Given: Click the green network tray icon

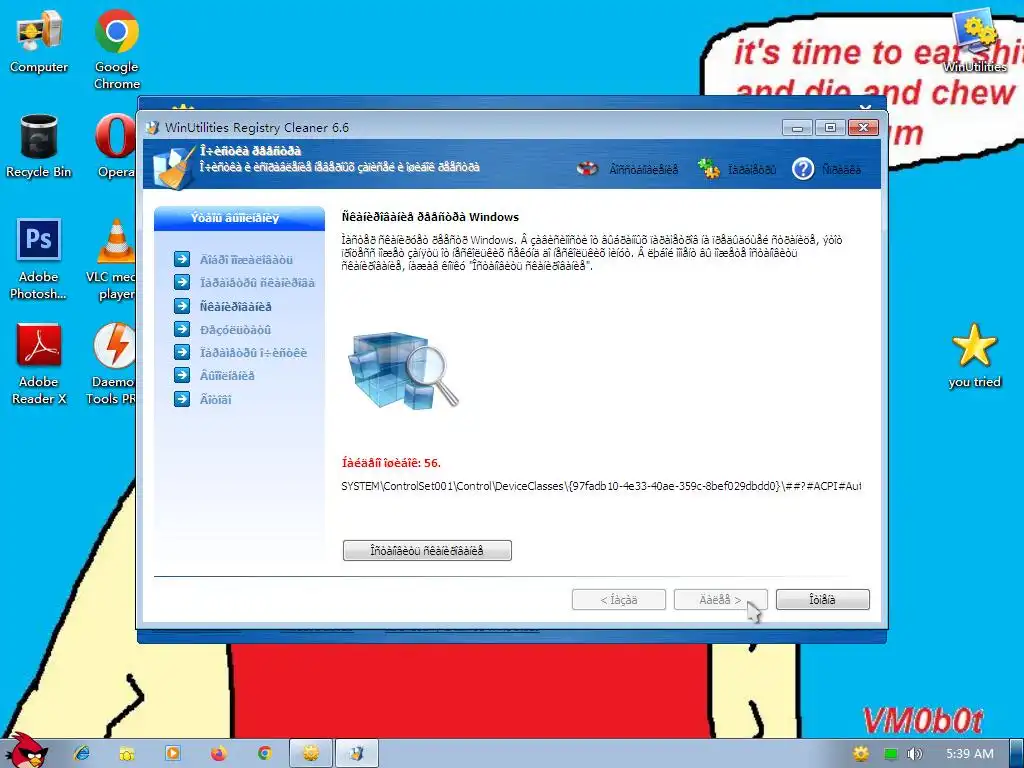Looking at the screenshot, I should [x=891, y=754].
